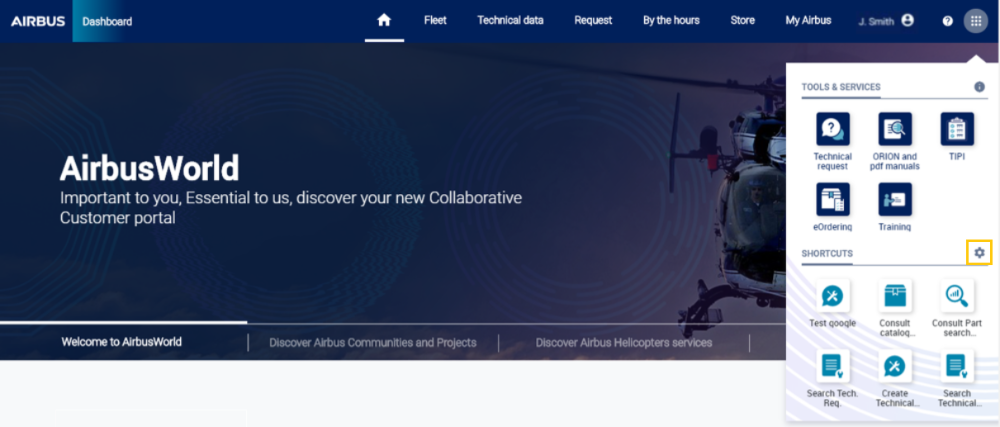This screenshot has height=427, width=1000.
Task: Open the My Airbus menu
Action: tap(808, 20)
